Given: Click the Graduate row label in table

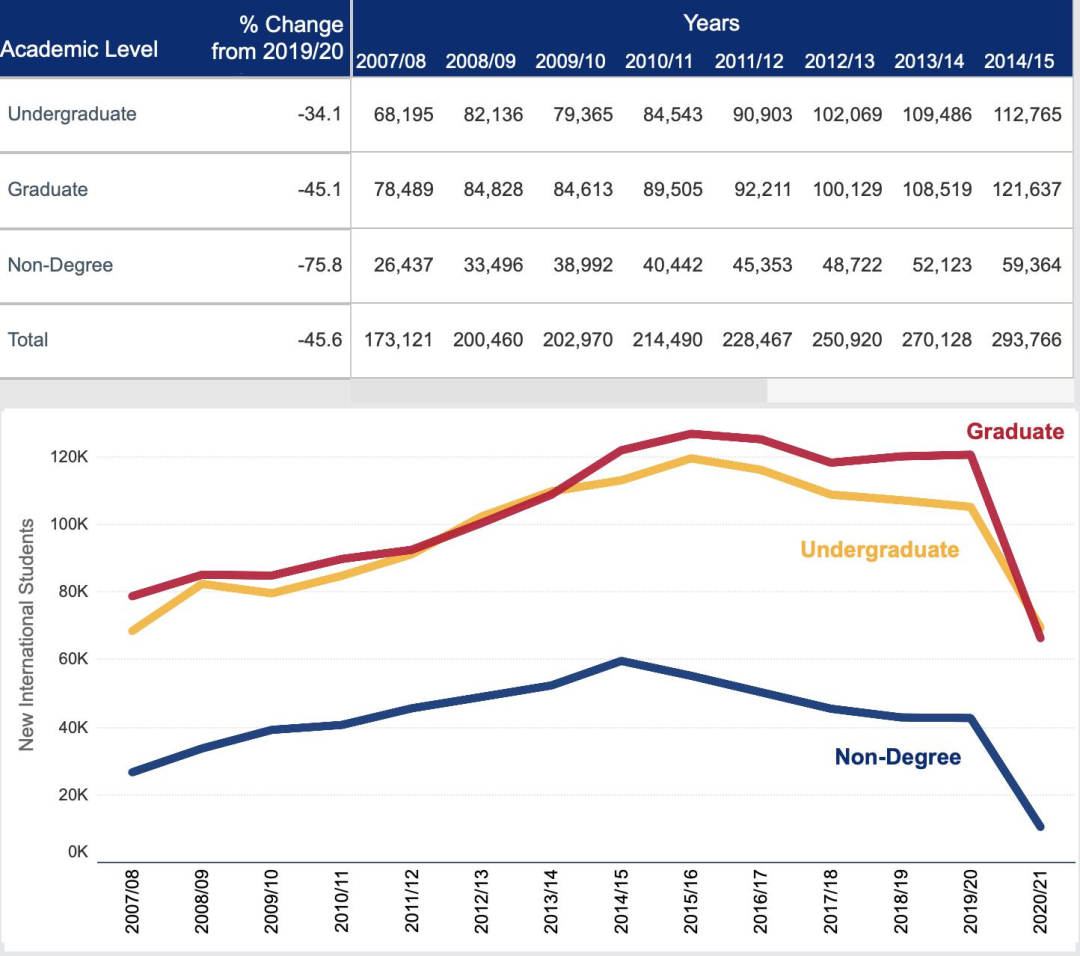Looking at the screenshot, I should (48, 189).
